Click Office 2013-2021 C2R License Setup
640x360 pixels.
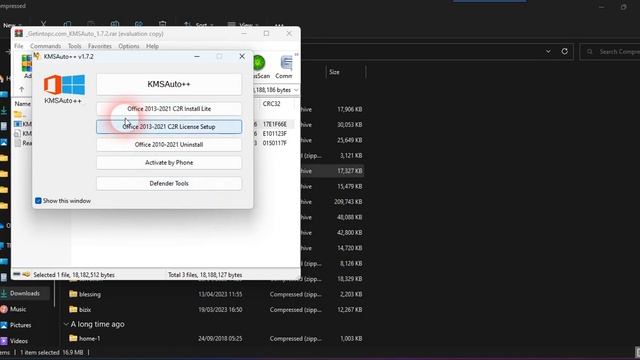169,127
